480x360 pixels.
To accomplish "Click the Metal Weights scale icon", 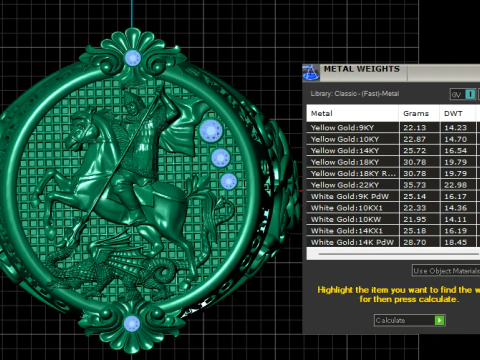I will (311, 73).
